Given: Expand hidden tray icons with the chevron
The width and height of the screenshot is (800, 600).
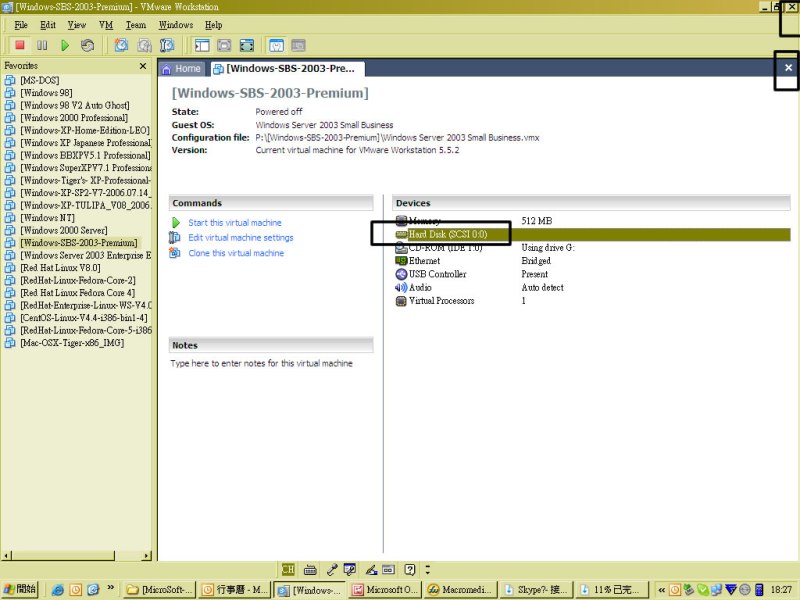Looking at the screenshot, I should pos(661,590).
